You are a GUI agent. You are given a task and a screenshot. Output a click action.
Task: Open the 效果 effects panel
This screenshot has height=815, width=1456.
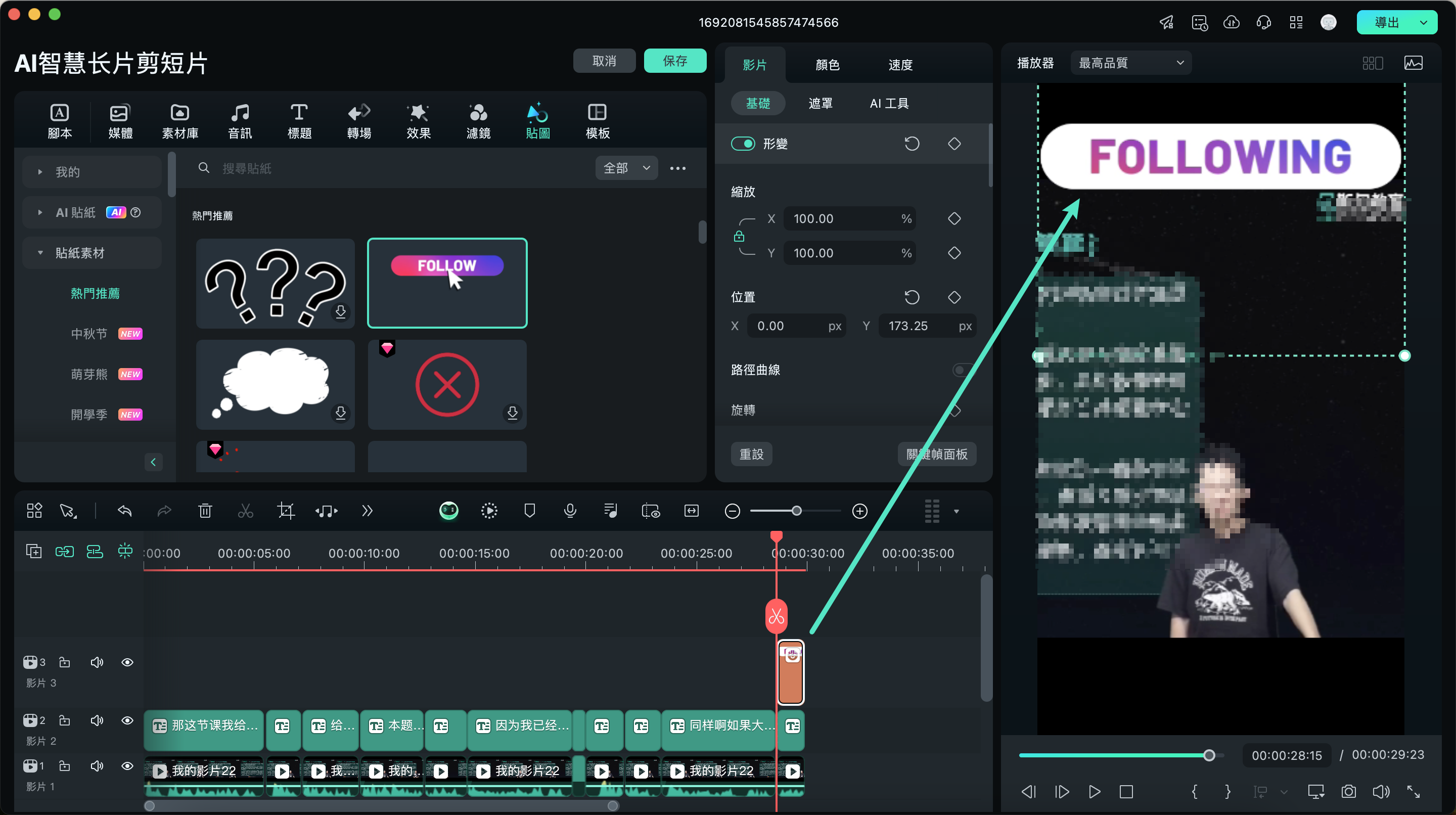click(x=418, y=121)
